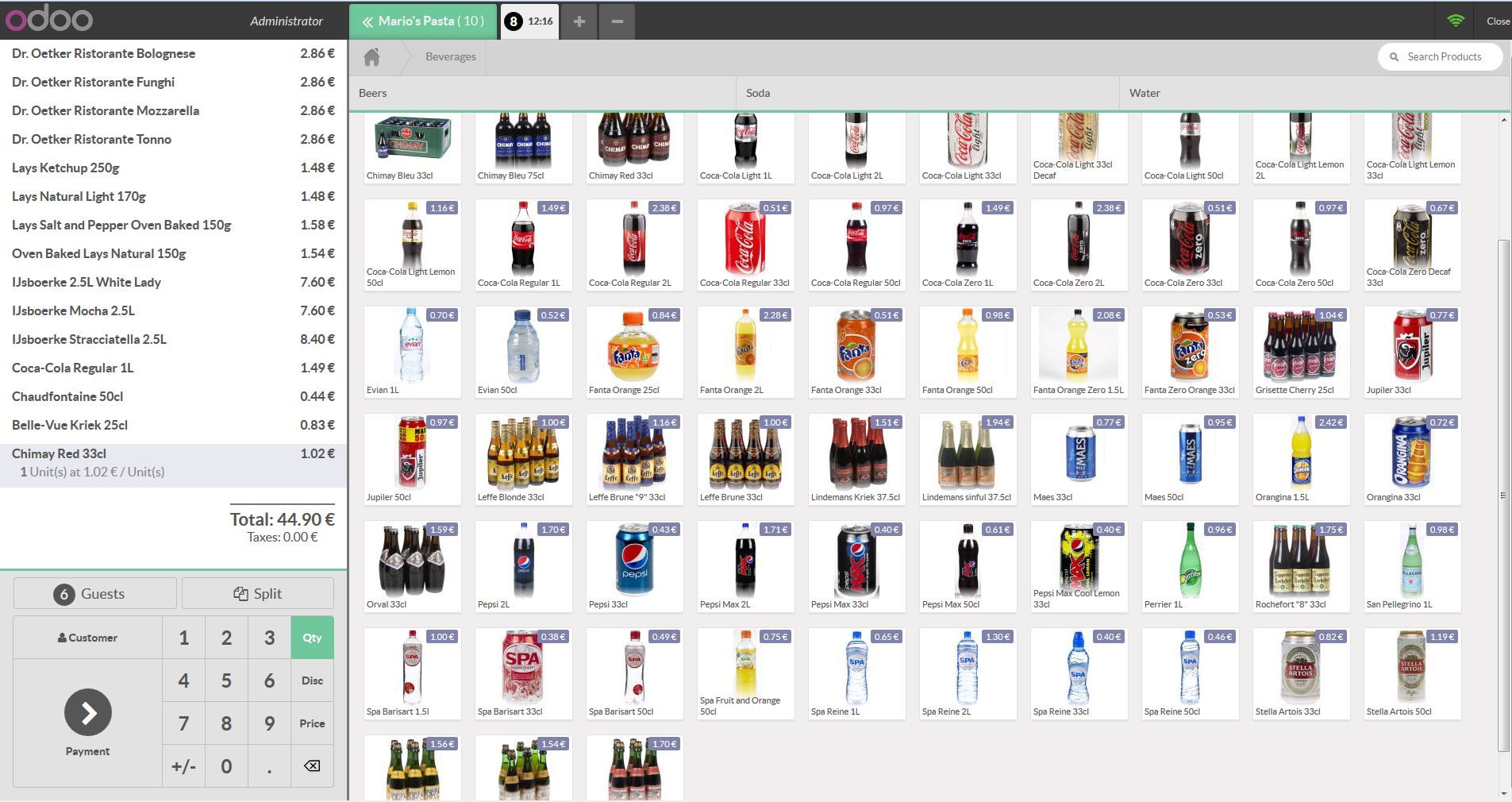Click the search magnifier icon
This screenshot has height=802, width=1512.
1395,56
